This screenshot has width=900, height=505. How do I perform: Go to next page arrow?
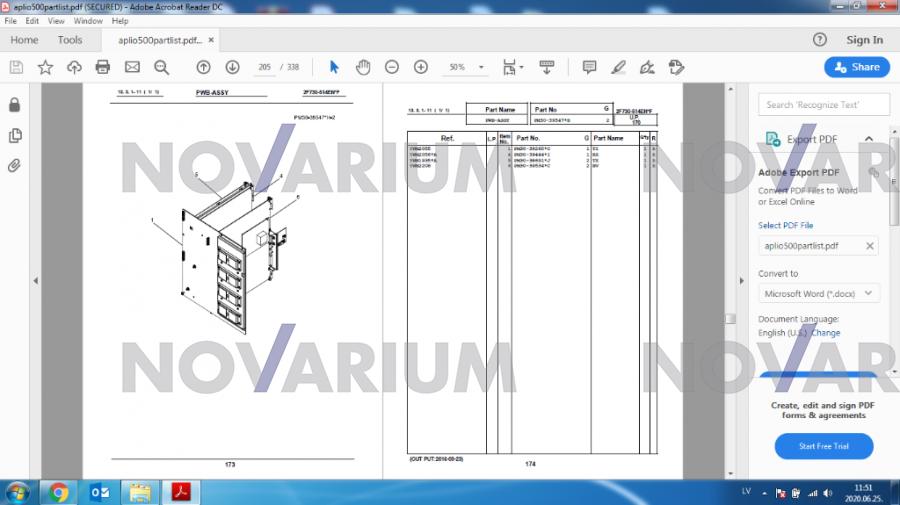tap(232, 67)
